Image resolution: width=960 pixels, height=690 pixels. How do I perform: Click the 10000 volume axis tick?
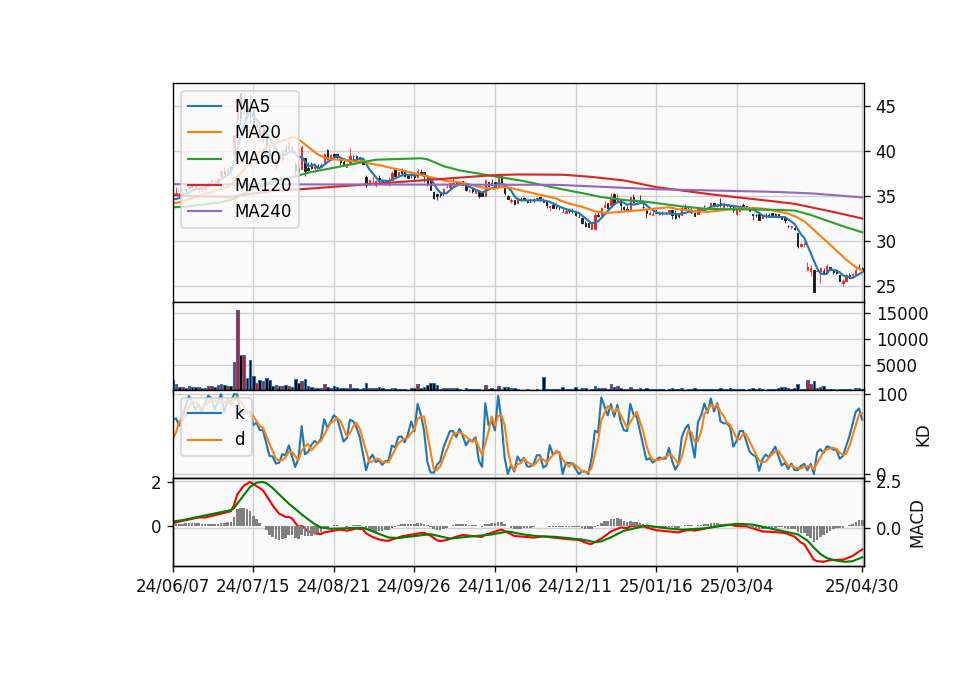pyautogui.click(x=902, y=340)
